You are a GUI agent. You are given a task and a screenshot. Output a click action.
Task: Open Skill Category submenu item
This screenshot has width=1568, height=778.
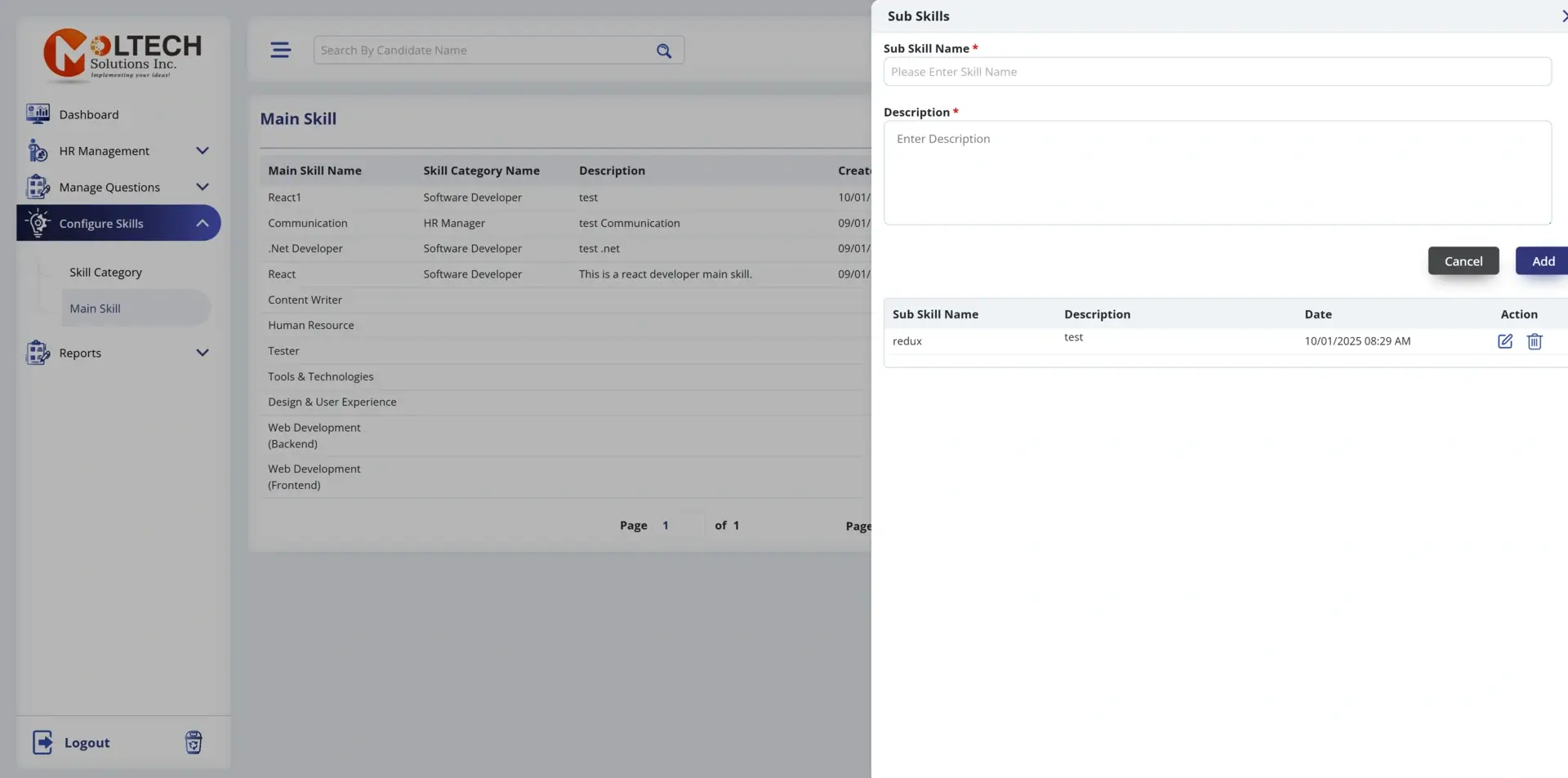(105, 273)
